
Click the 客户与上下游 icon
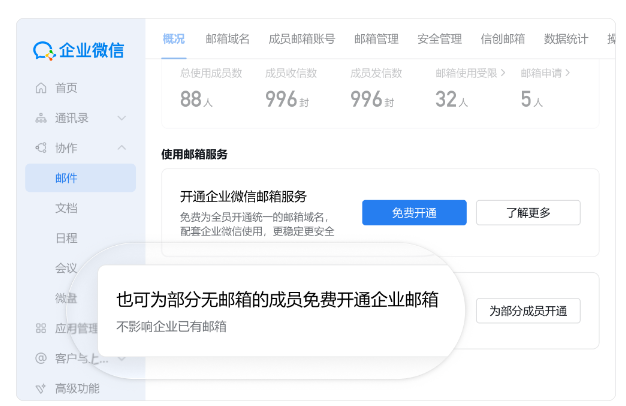pyautogui.click(x=41, y=358)
